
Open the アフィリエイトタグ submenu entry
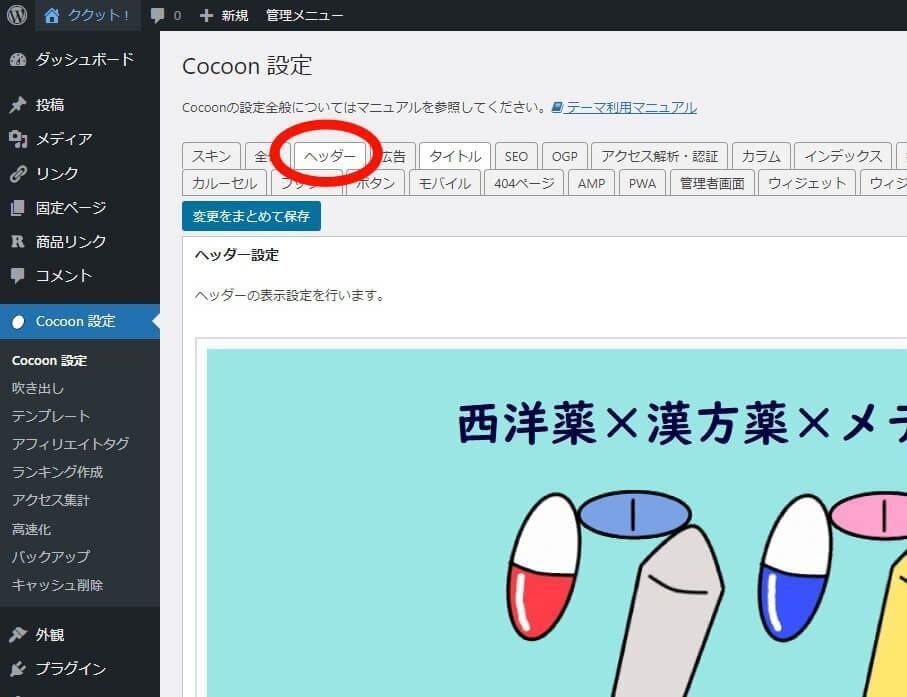(70, 444)
